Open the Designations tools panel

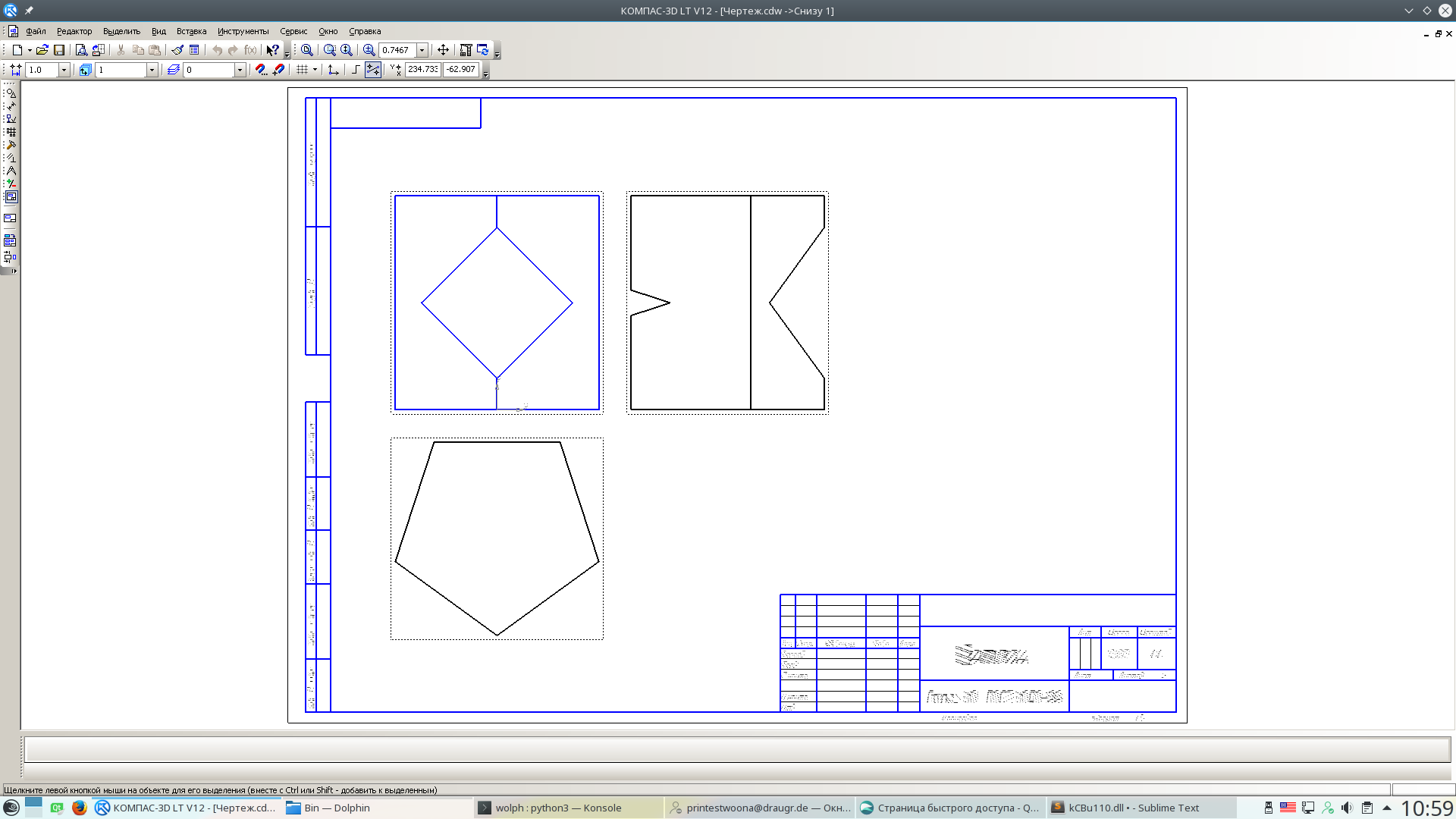pos(11,118)
